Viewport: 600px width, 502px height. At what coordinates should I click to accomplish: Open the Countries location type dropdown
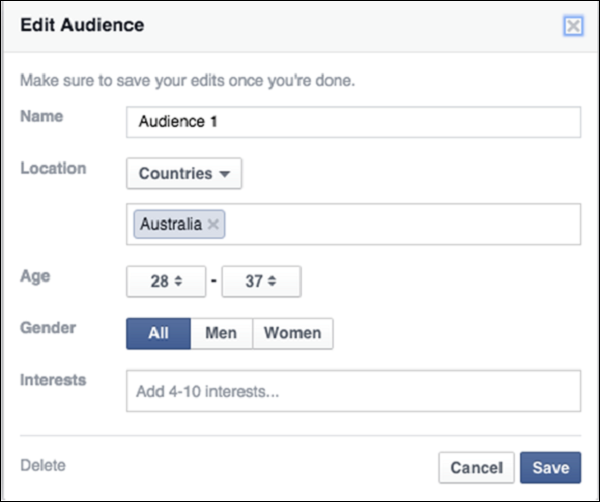(x=184, y=173)
